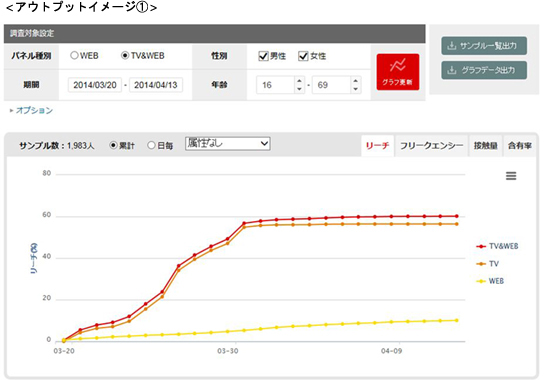Toggle the 男性 checkbox
550x380 pixels.
point(263,56)
